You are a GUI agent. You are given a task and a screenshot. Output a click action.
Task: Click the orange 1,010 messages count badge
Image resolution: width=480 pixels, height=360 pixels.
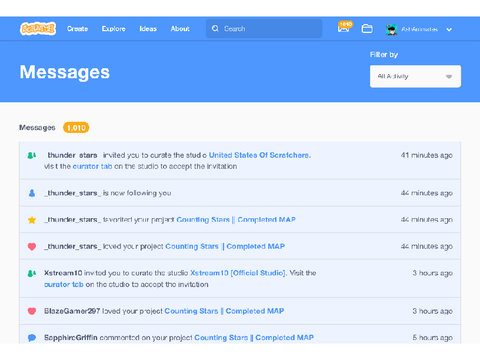[x=76, y=128]
